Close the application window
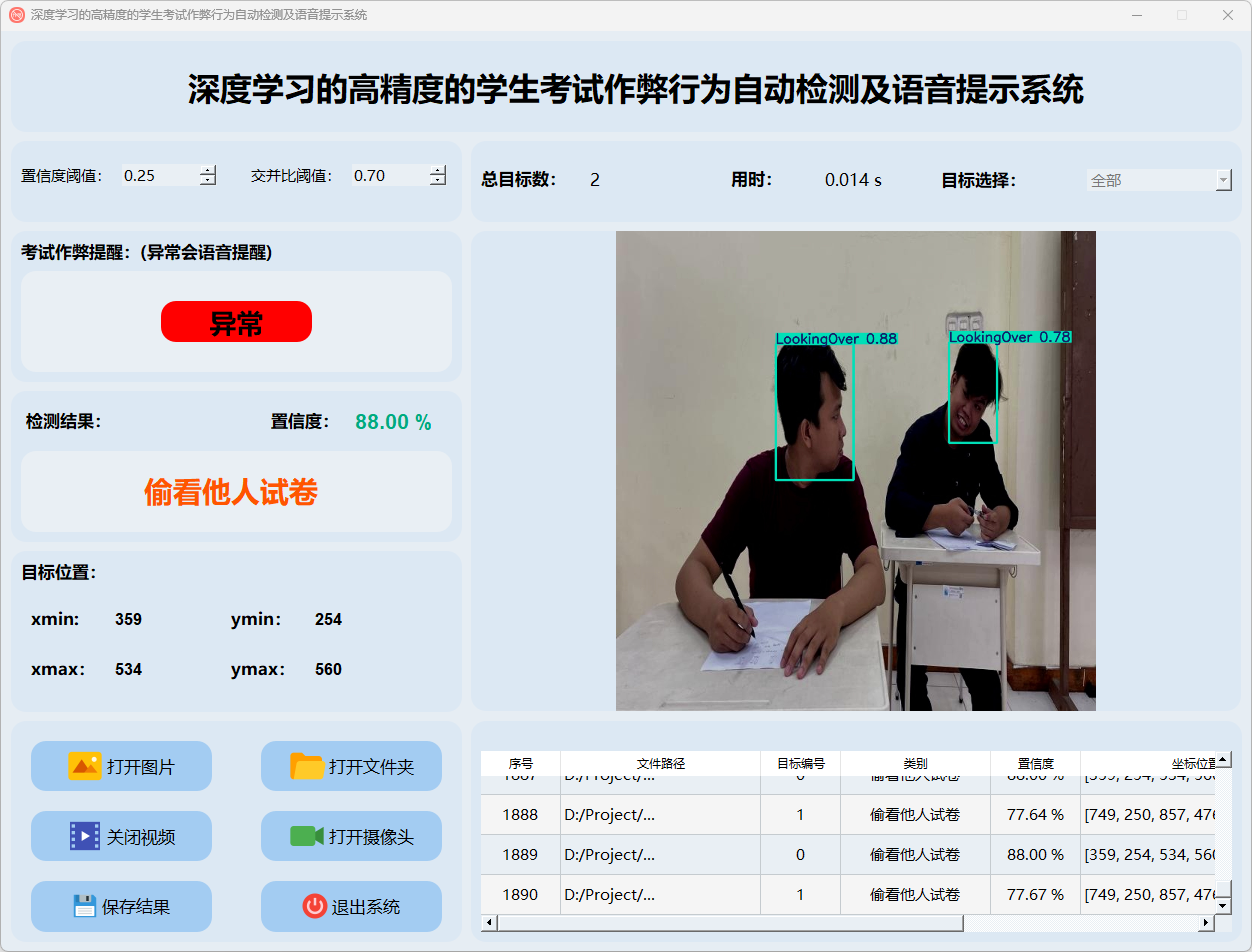Screen dimensions: 1252x952 [1228, 15]
